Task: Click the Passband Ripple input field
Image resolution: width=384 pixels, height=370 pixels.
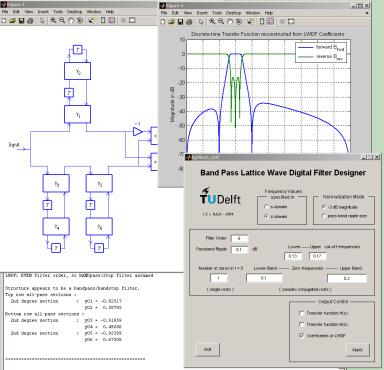Action: pyautogui.click(x=239, y=250)
